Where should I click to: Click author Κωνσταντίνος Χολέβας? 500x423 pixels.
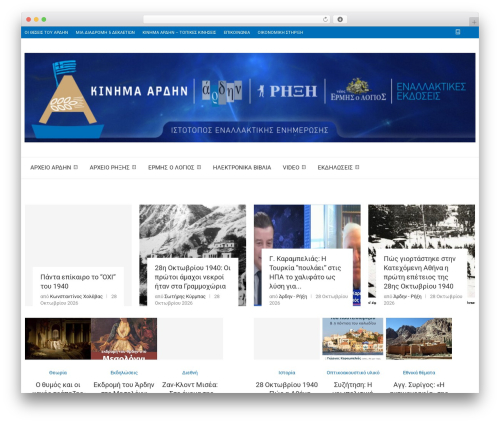click(x=76, y=296)
